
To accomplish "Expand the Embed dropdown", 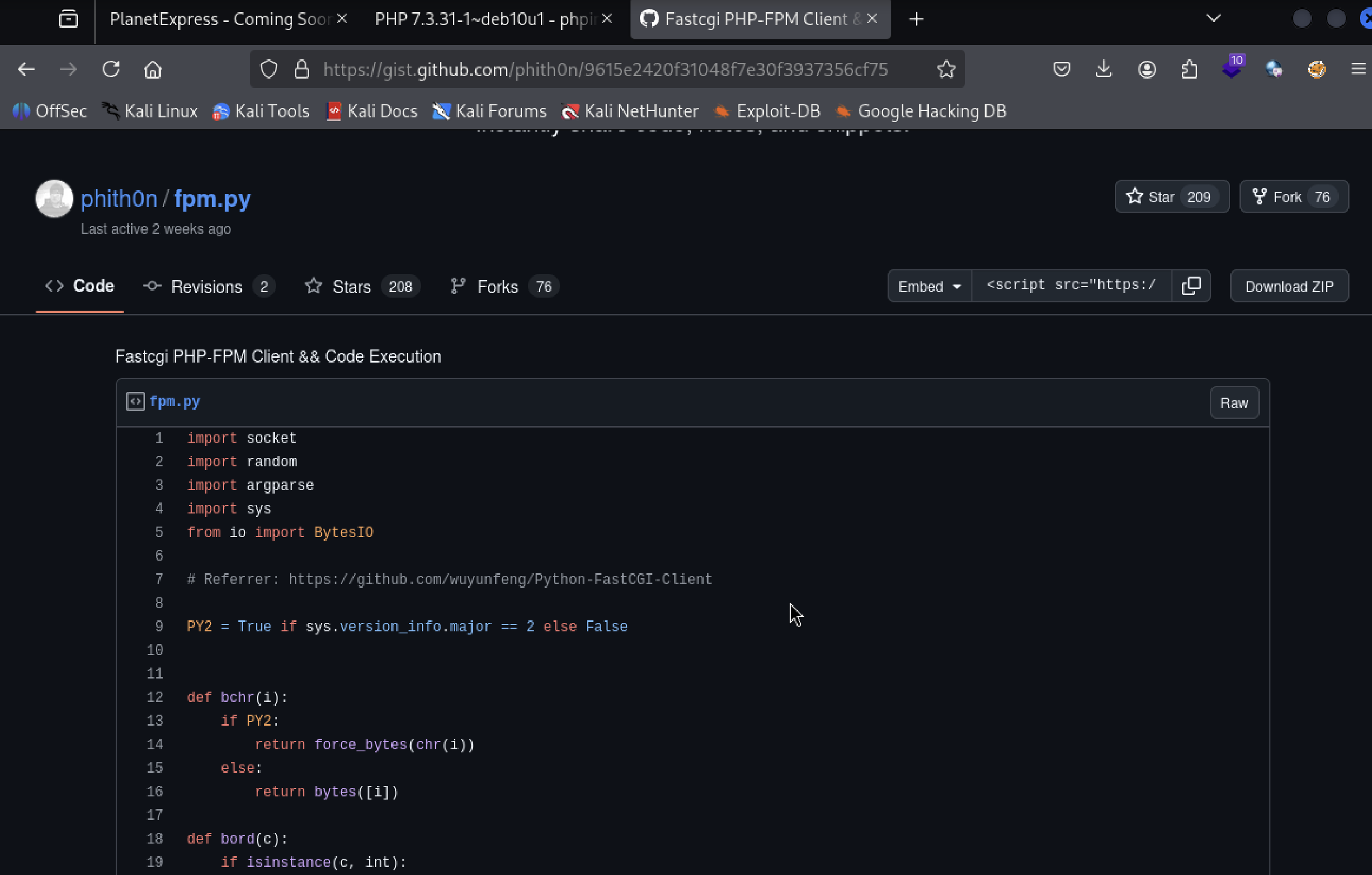I will point(930,286).
